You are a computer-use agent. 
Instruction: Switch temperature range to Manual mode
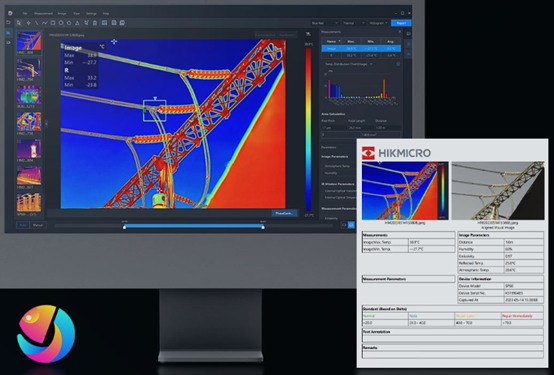37,225
